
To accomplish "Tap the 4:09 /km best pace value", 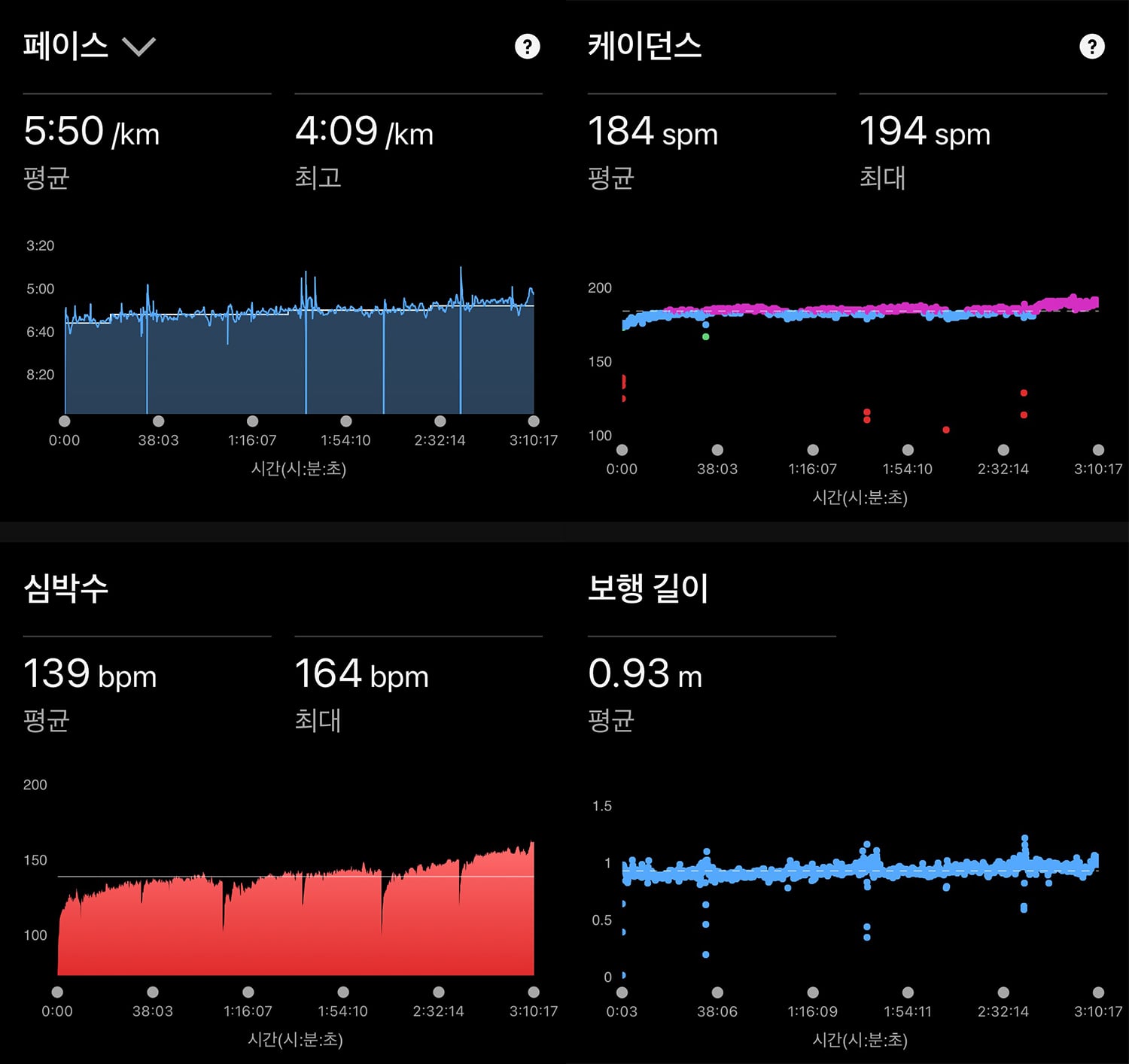I will click(x=364, y=132).
